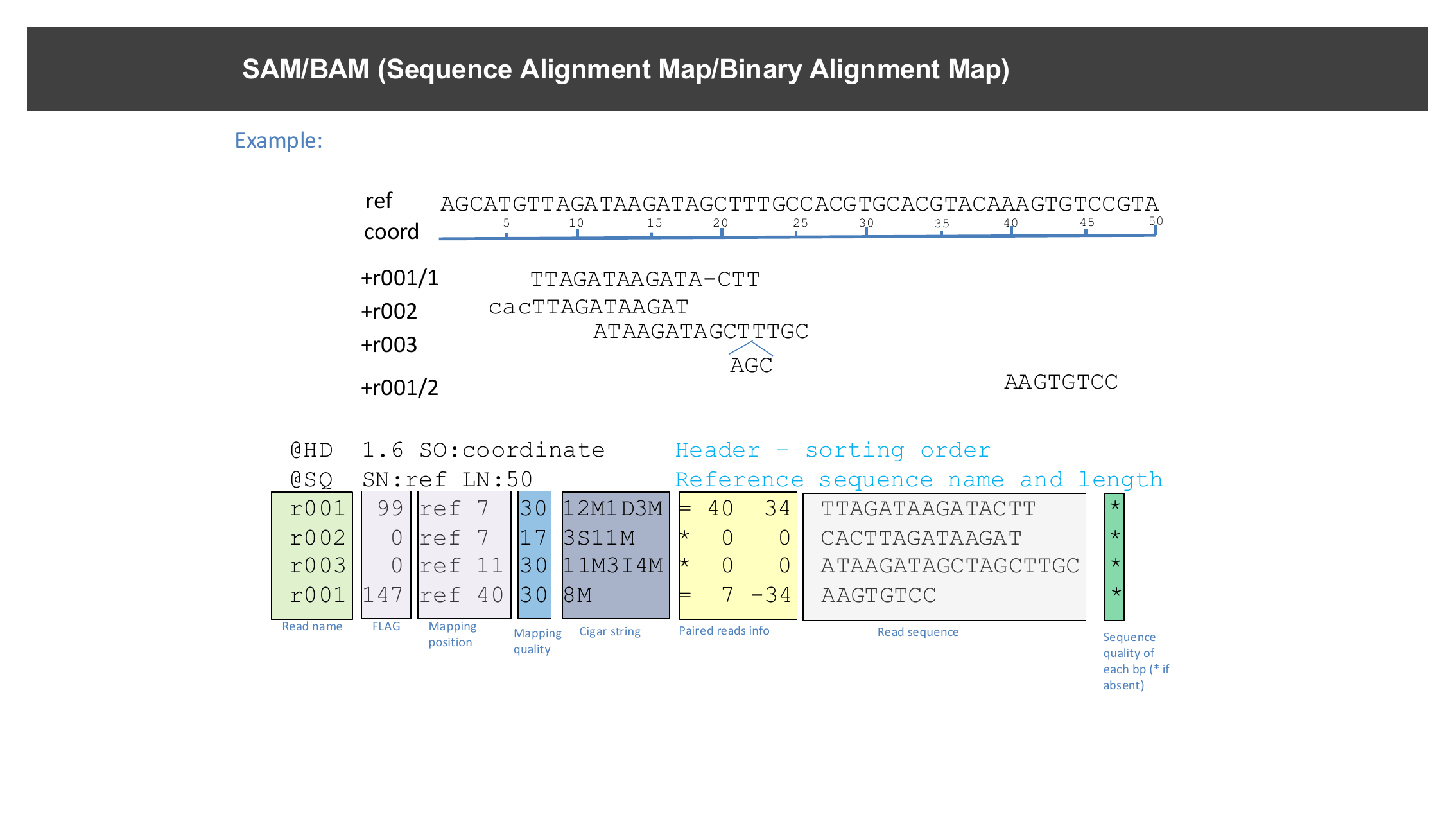Image resolution: width=1456 pixels, height=819 pixels.
Task: Click the 'SN:ref LN:50' text
Action: coord(447,480)
